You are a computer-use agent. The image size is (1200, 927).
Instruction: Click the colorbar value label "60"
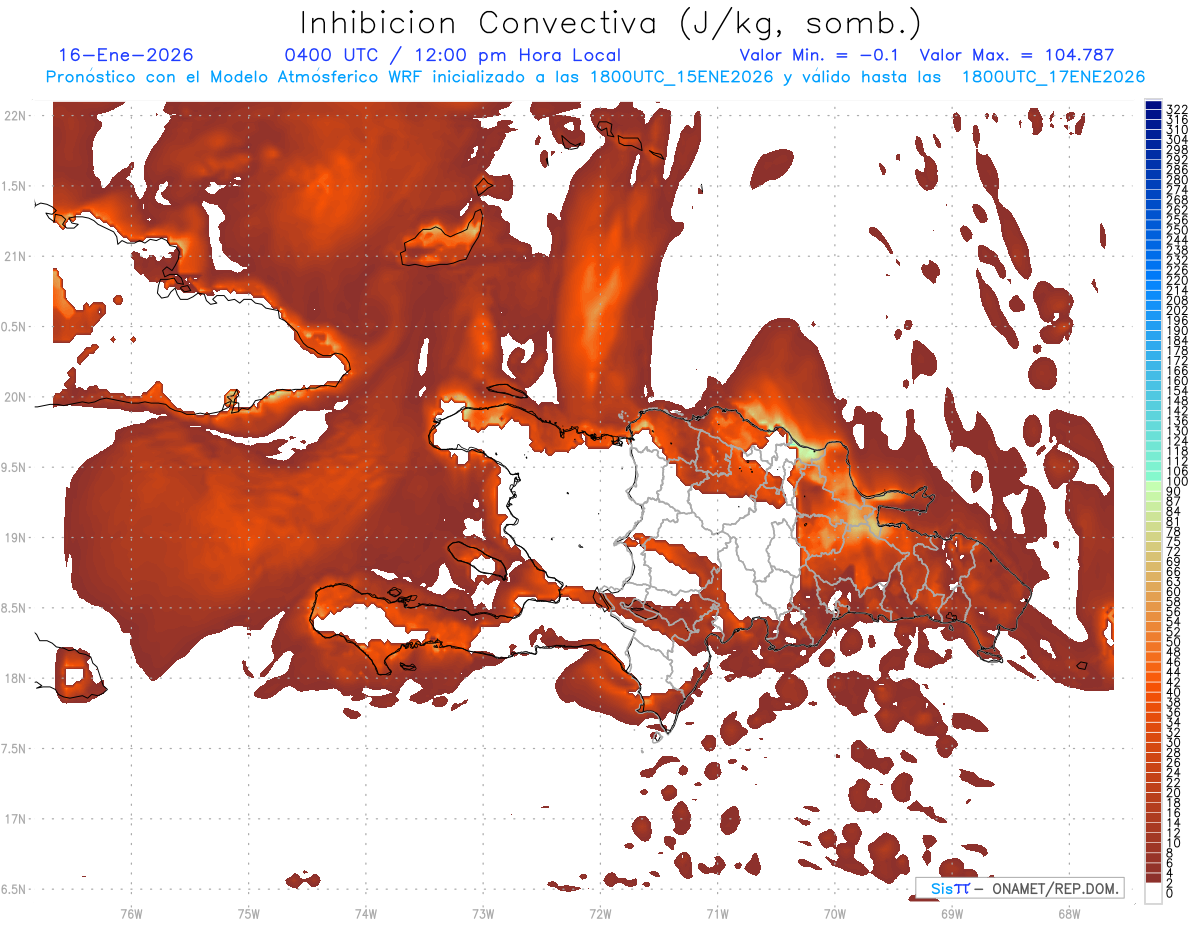tap(1174, 591)
